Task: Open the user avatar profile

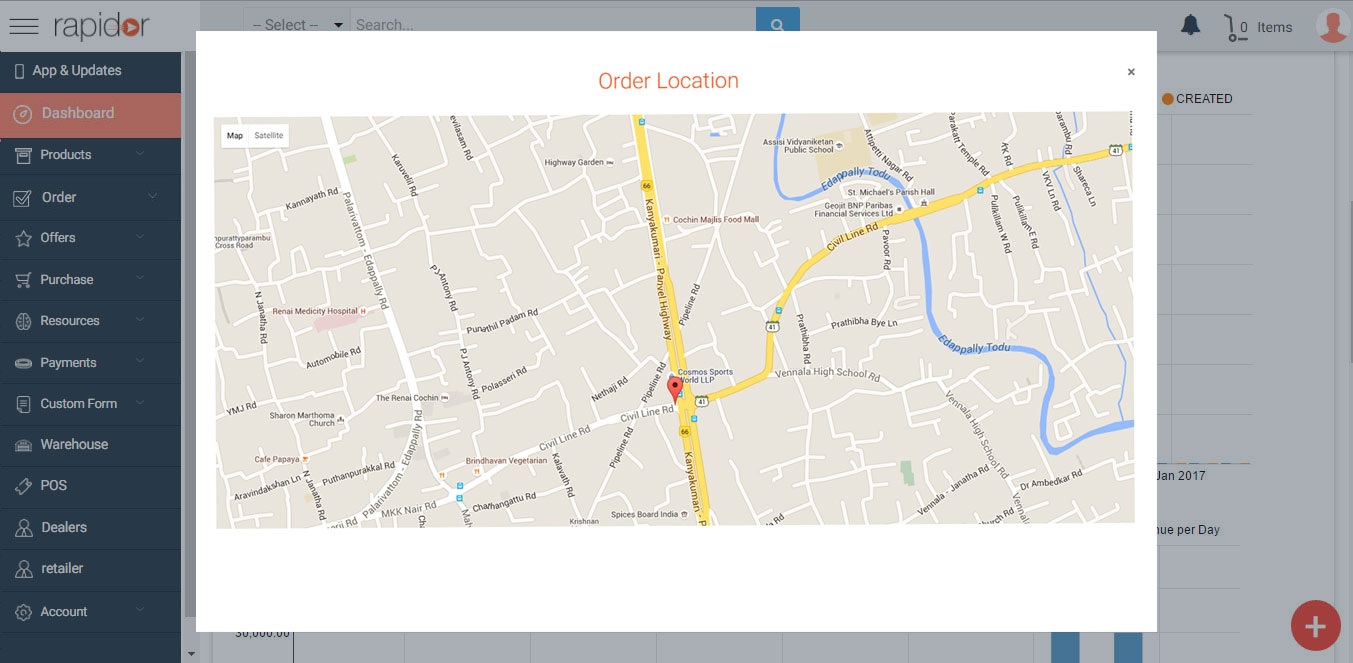Action: [x=1332, y=26]
